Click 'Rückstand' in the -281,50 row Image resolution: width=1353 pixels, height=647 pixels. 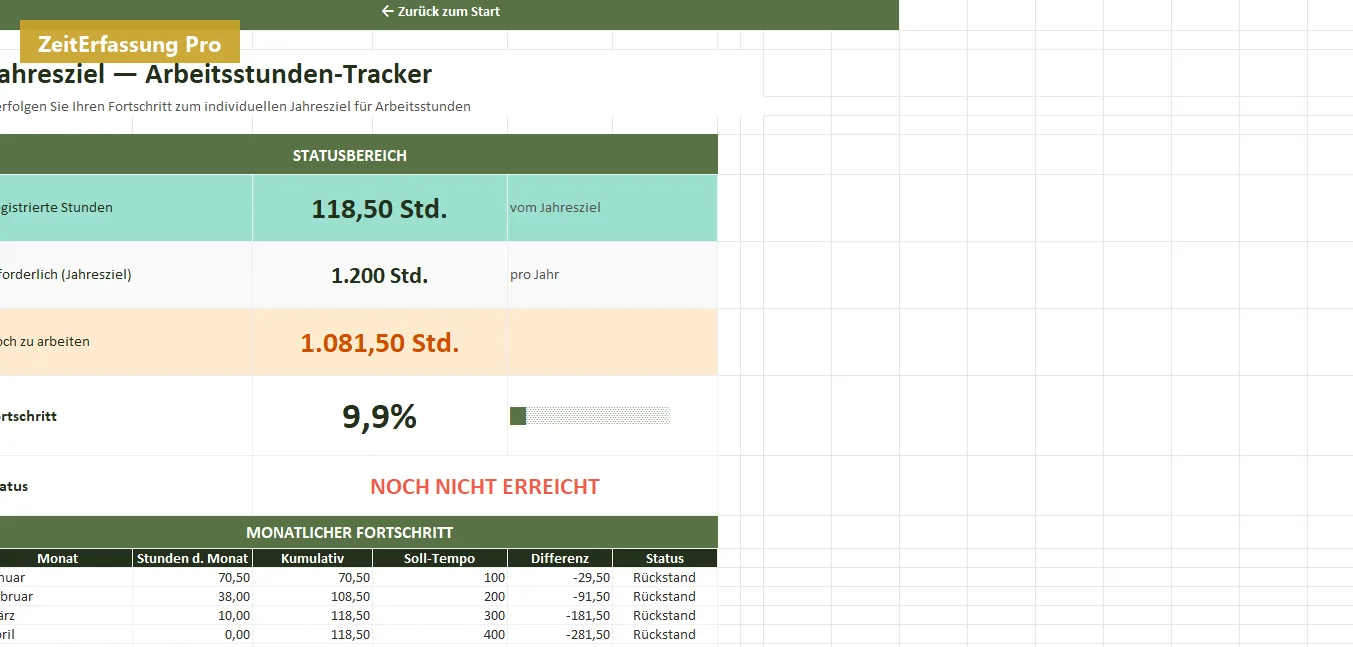pyautogui.click(x=665, y=634)
